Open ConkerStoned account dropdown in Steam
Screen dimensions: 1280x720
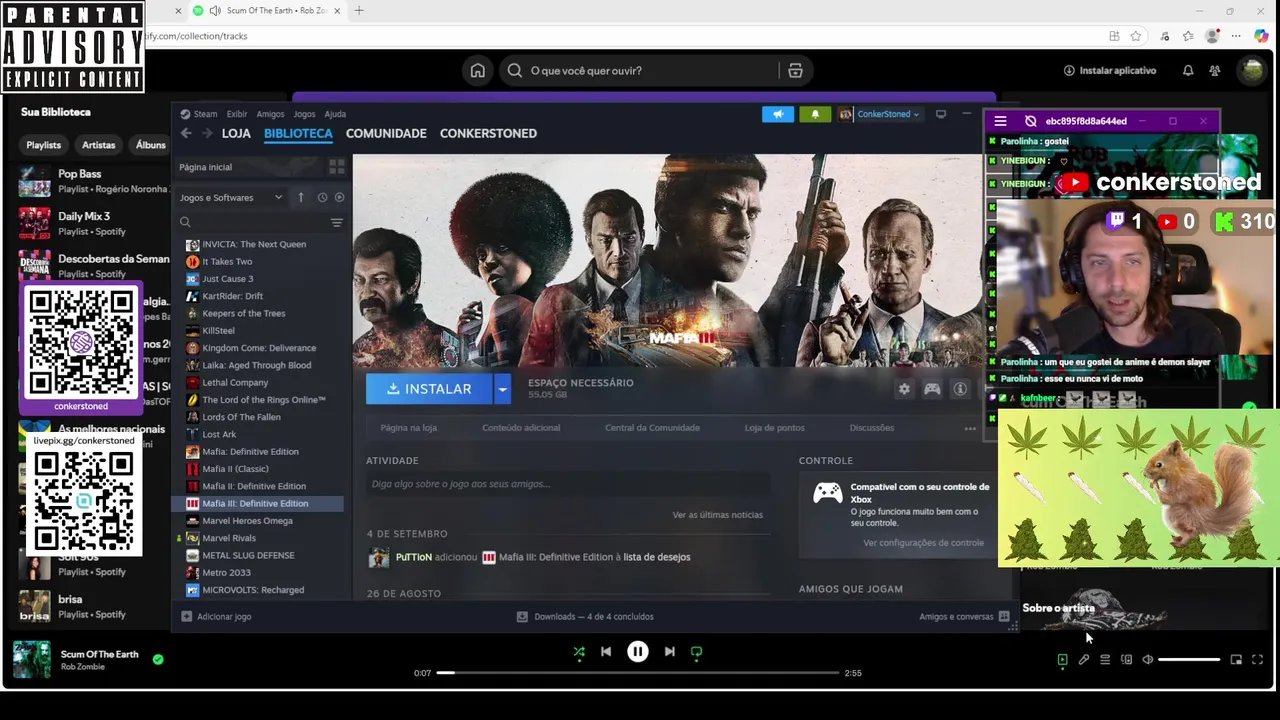(878, 114)
